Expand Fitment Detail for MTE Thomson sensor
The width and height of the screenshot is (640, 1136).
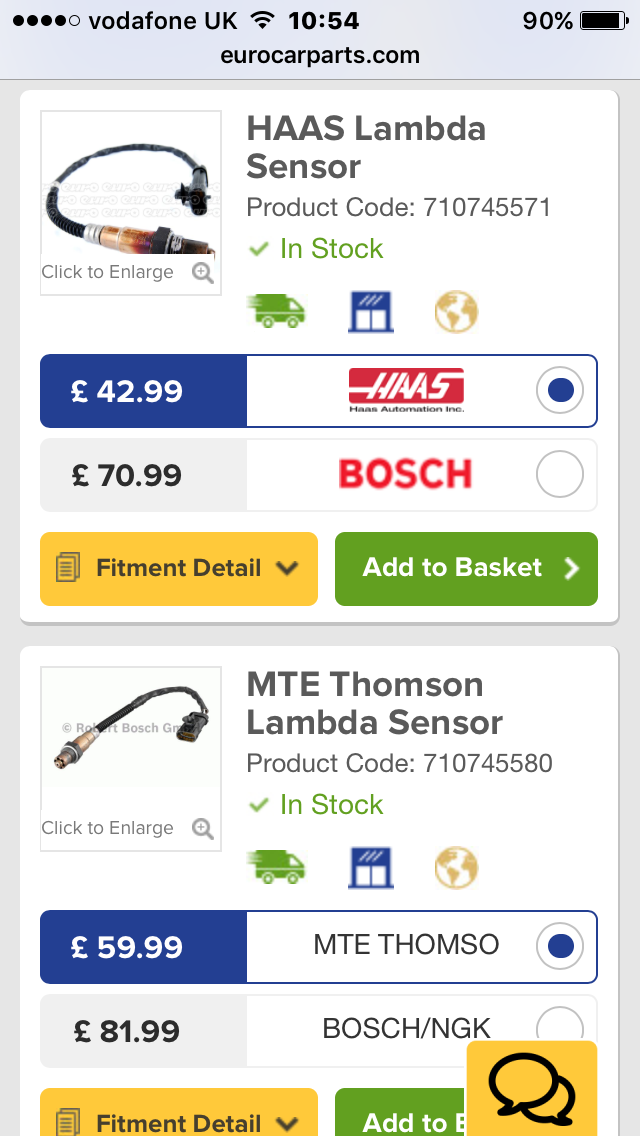click(179, 1118)
